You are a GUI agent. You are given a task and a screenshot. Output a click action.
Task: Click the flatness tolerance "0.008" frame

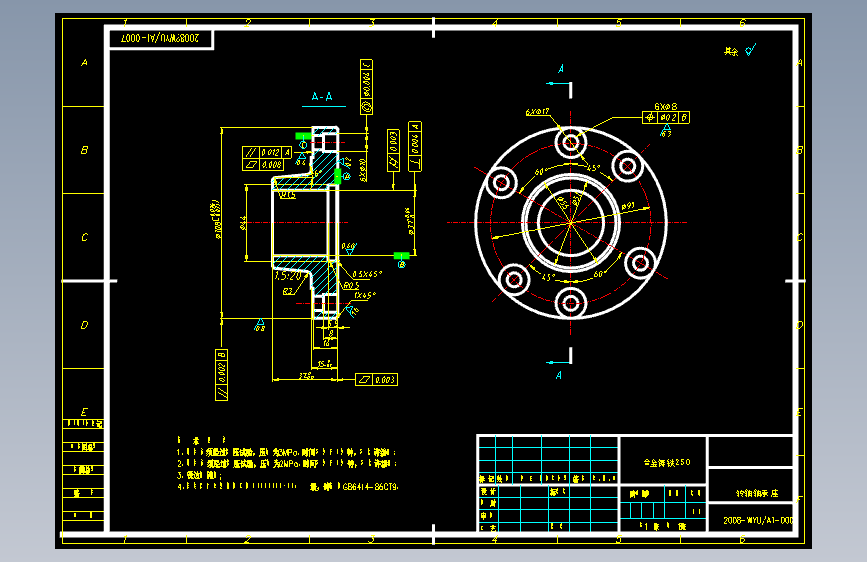click(x=263, y=164)
